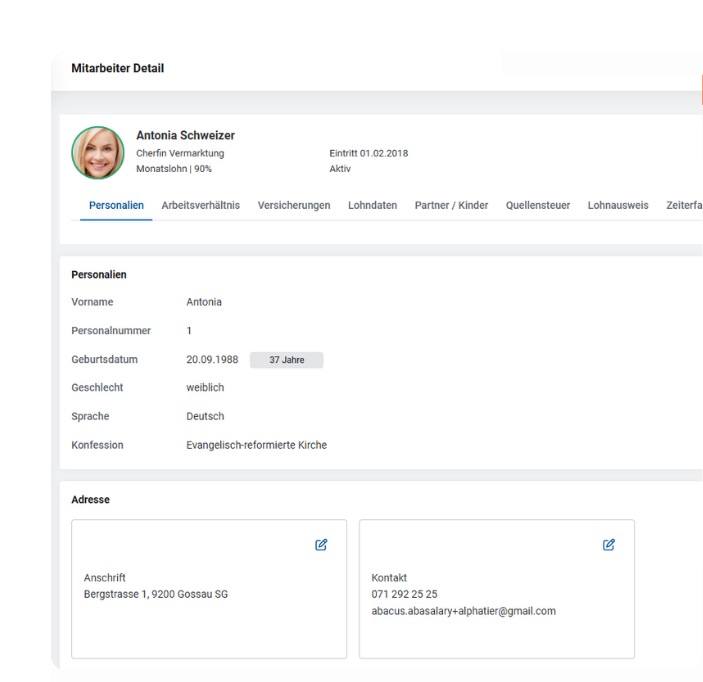Open the Lohndaten tab
Screen dimensions: 703x682
[373, 205]
